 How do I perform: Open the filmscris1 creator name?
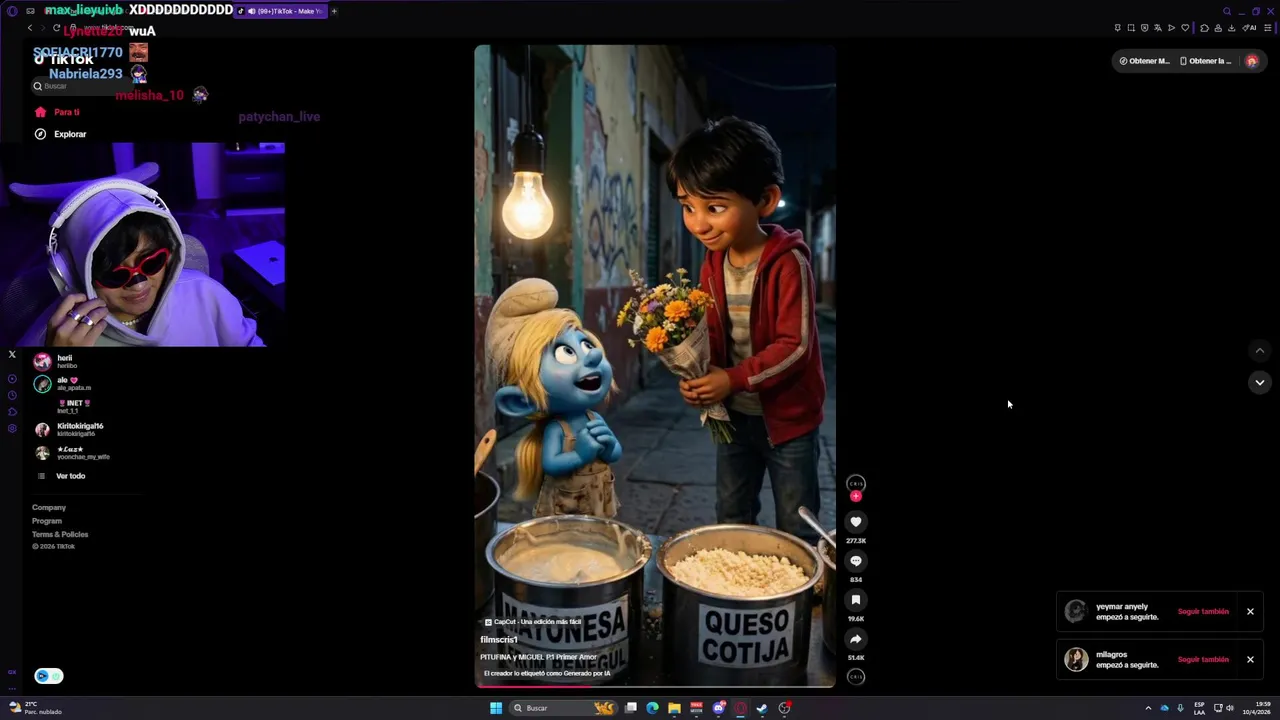499,640
